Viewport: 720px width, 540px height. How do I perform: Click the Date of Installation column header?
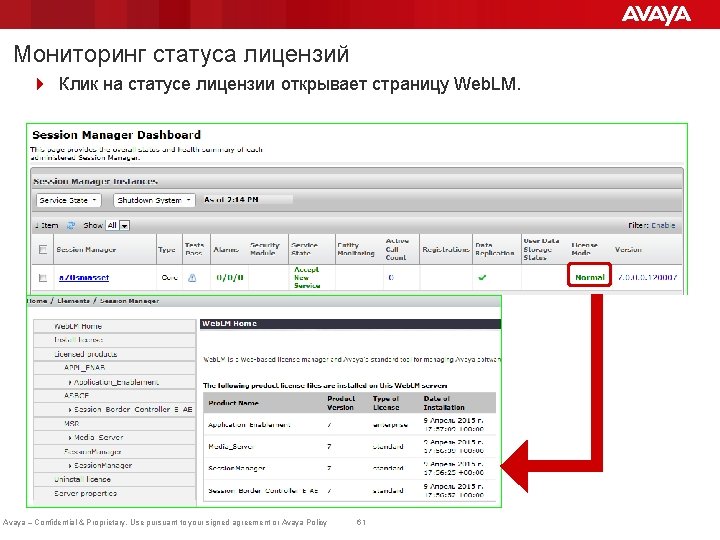coord(444,403)
